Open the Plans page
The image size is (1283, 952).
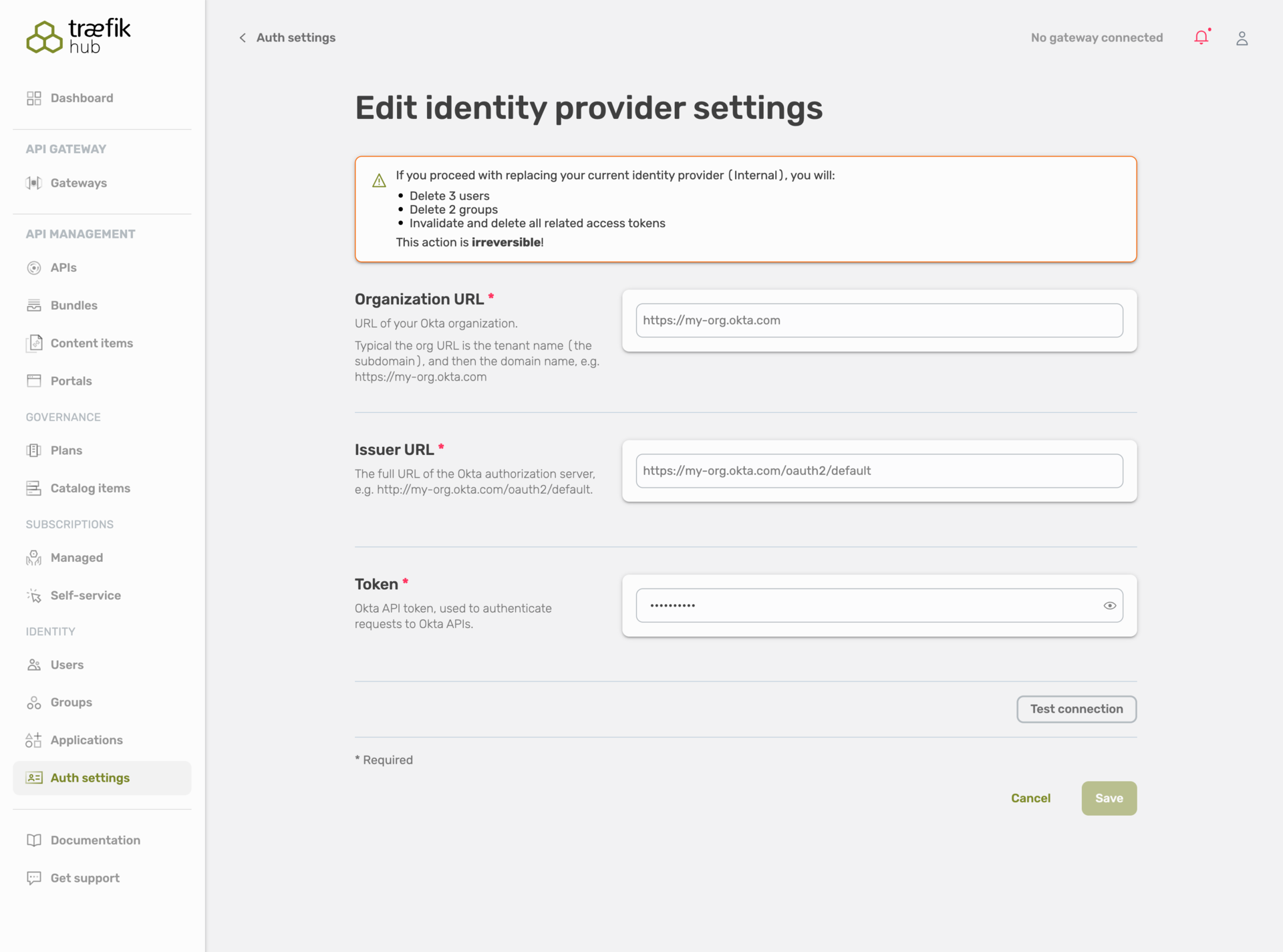coord(102,450)
